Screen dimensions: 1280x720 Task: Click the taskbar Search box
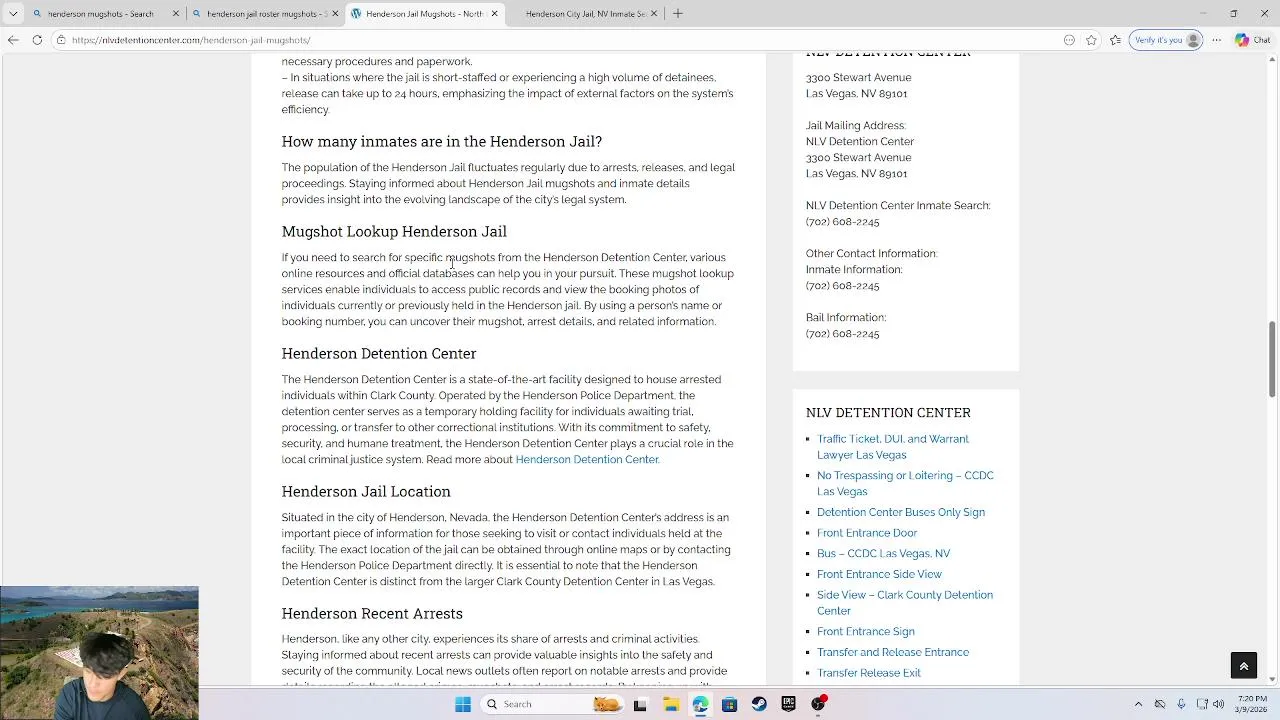(551, 704)
